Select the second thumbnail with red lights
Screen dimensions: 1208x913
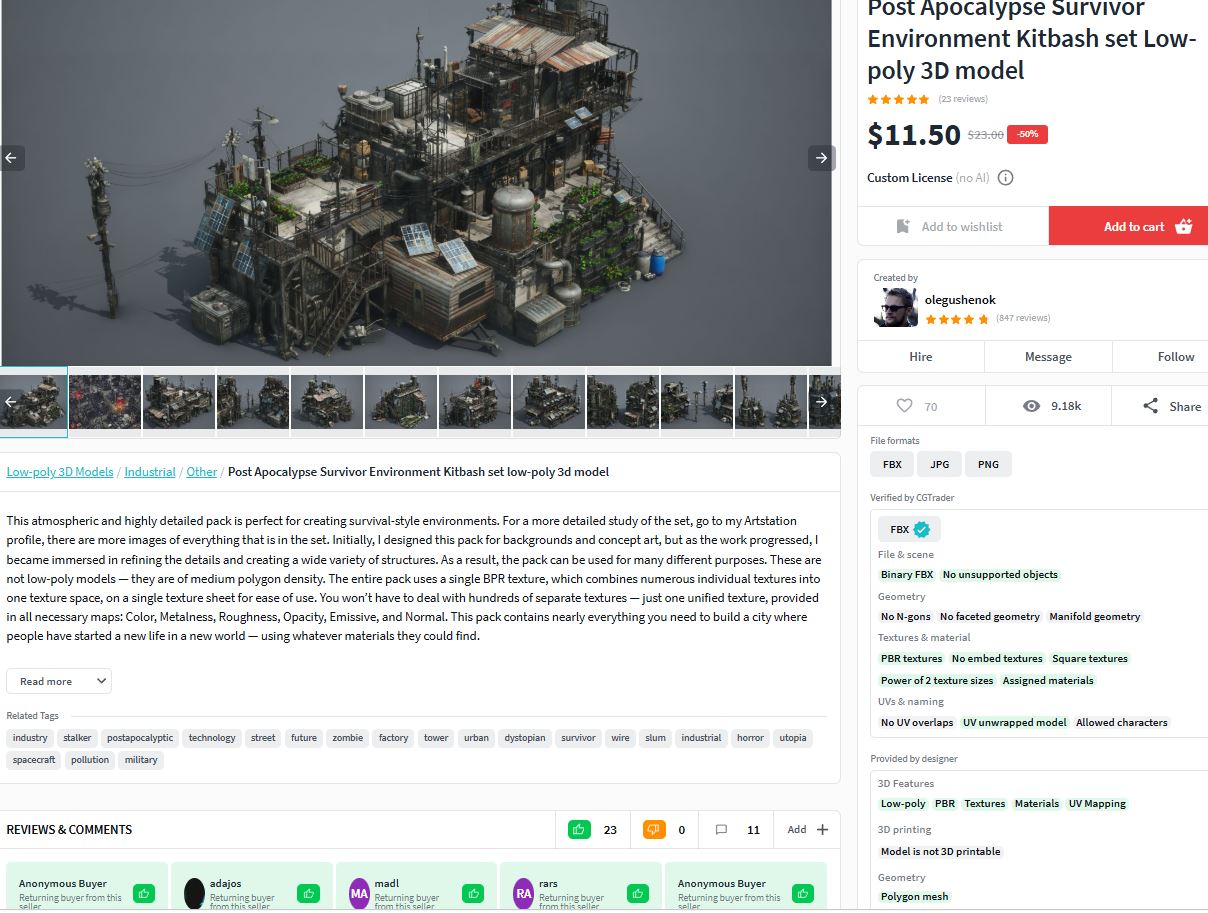coord(105,402)
